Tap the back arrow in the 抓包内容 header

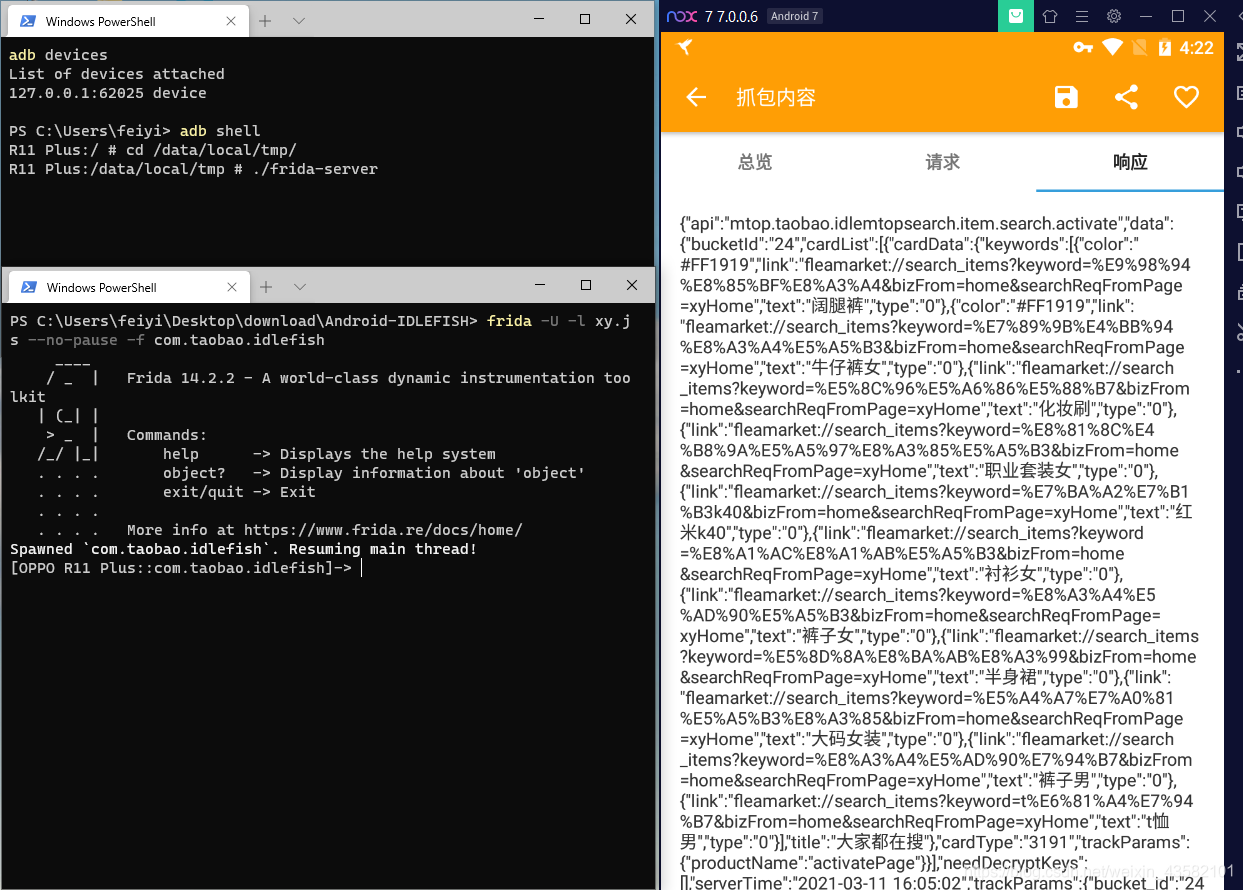click(696, 97)
